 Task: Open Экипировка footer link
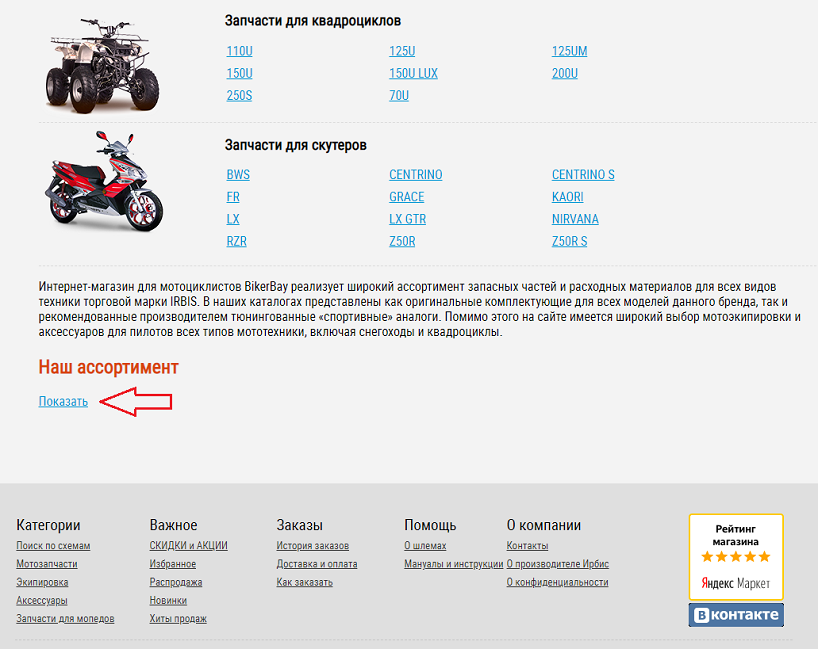(42, 582)
